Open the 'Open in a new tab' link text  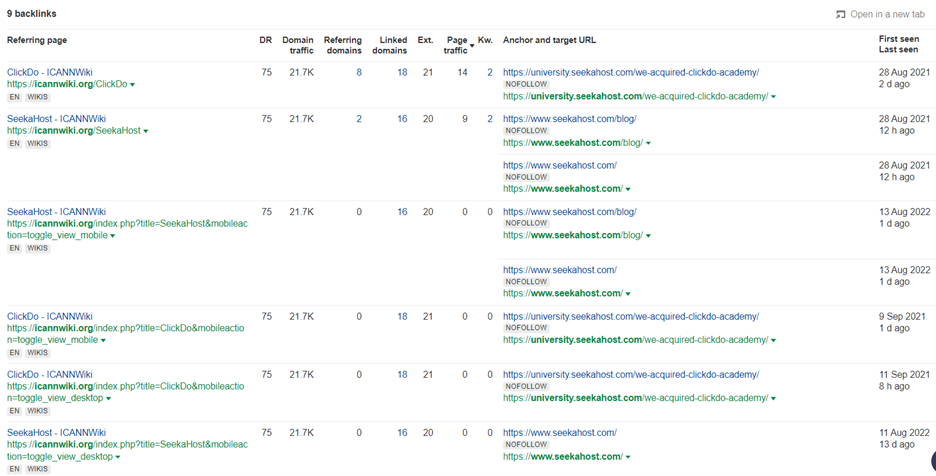(x=888, y=14)
